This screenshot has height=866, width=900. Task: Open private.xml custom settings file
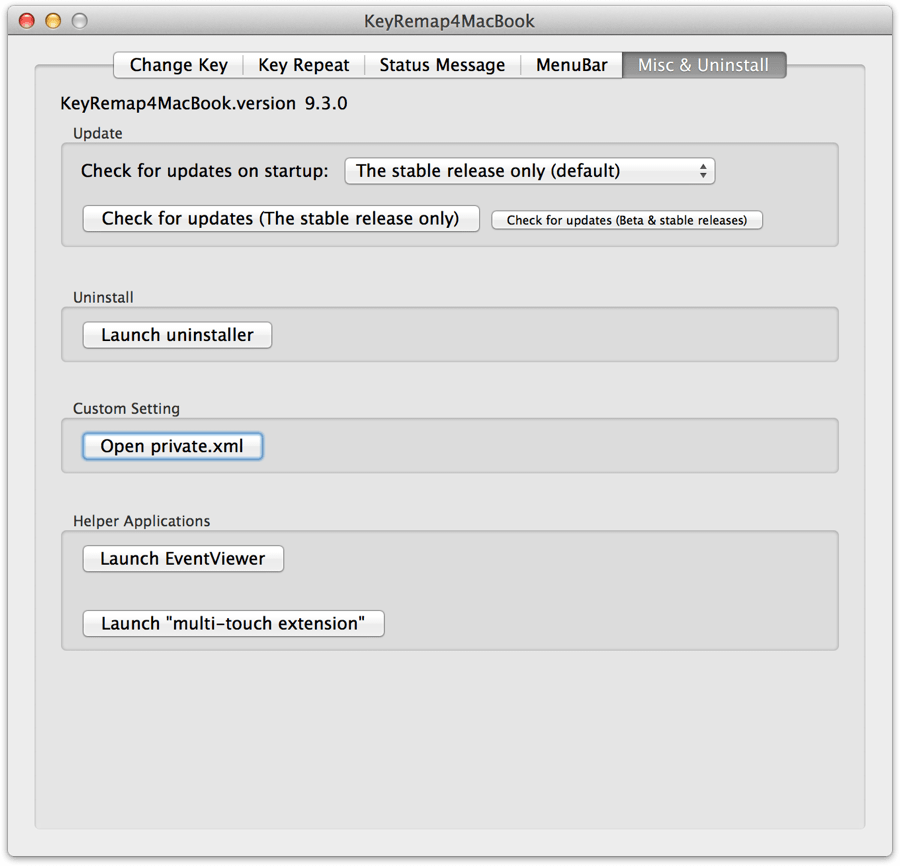pos(172,446)
